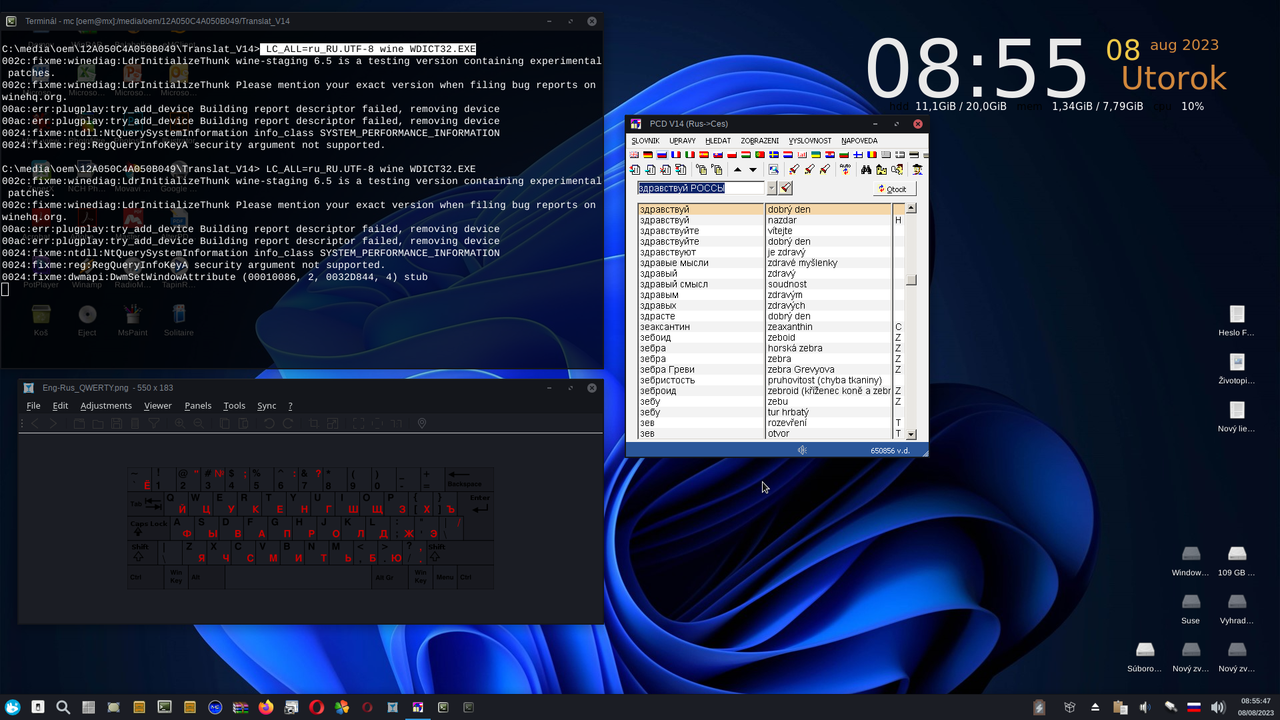Select the German flag language in PCD
Screen dimensions: 1280x720
648,155
